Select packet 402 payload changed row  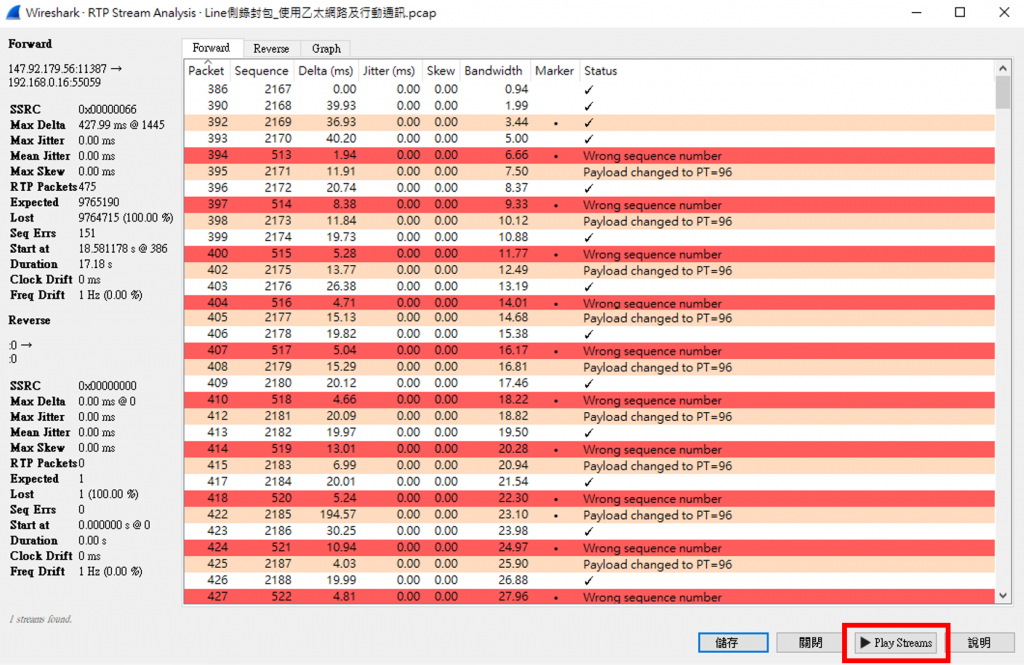coord(589,270)
